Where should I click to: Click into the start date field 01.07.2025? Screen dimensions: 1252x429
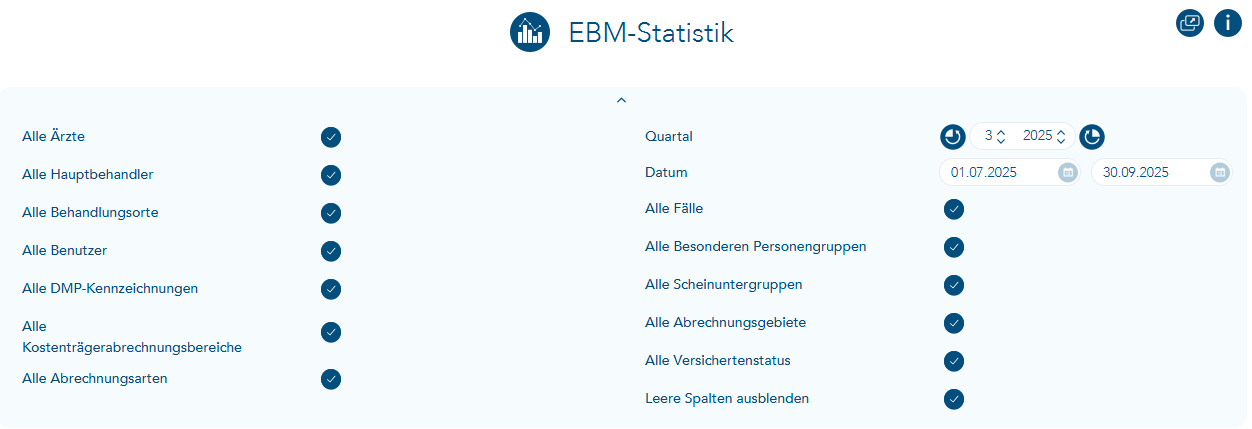coord(995,172)
